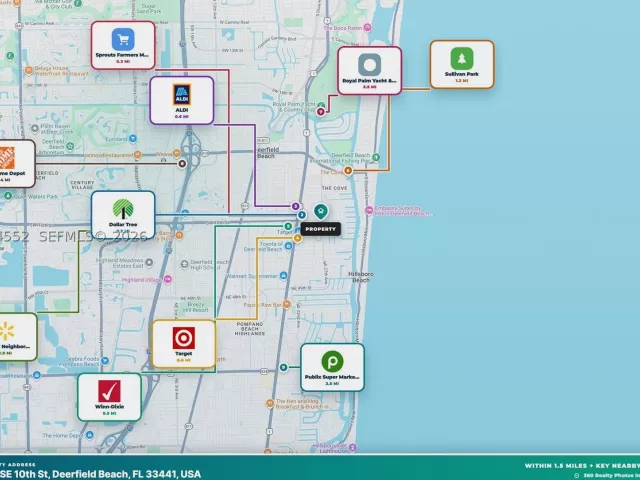Click 'POMPANO BEACH HIGHLANDS' map label

(x=250, y=329)
